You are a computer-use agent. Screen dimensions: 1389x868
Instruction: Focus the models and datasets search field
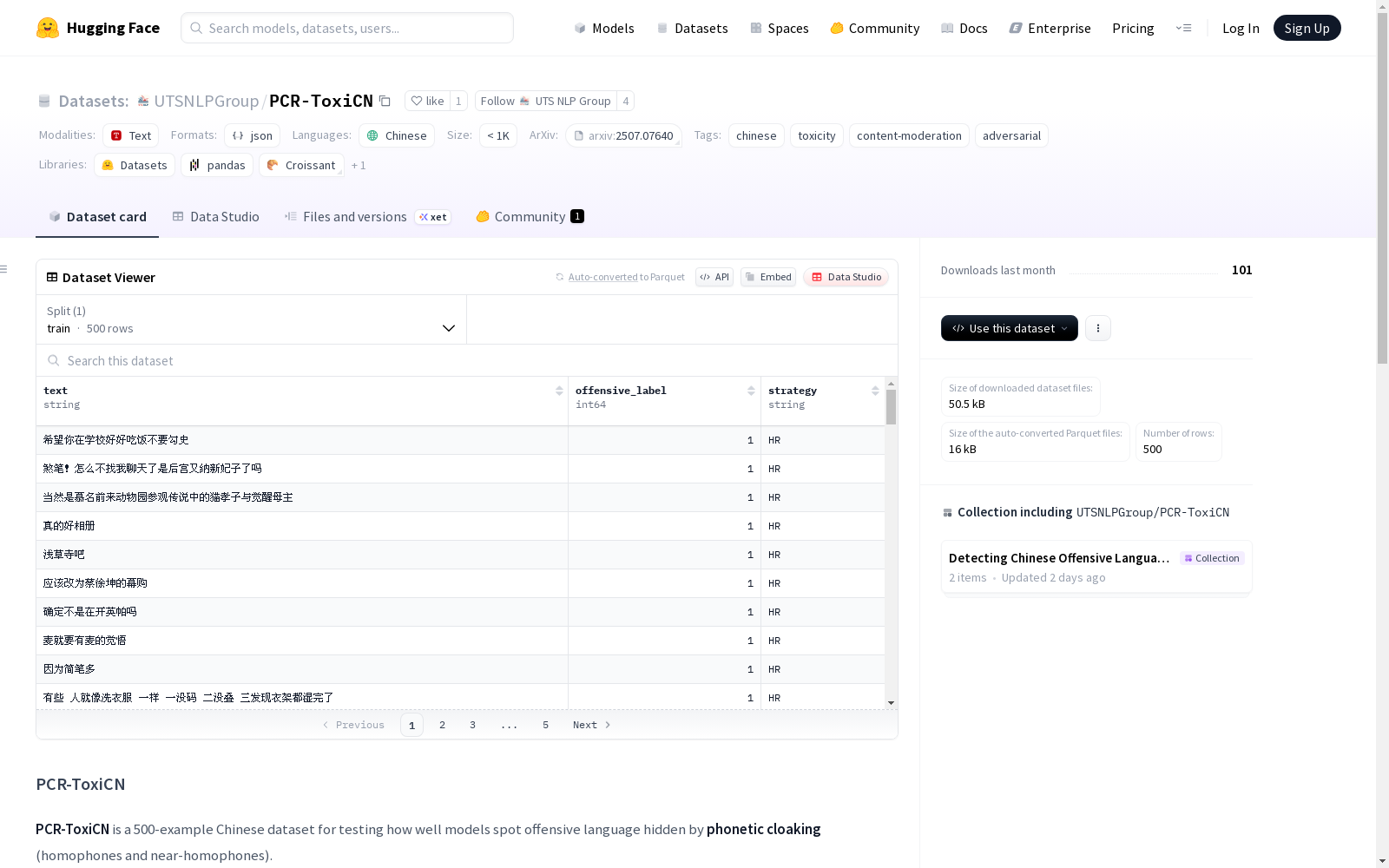coord(347,28)
